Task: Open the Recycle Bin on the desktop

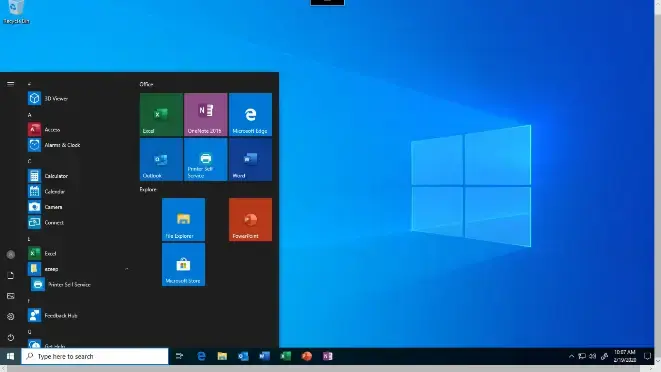Action: (x=16, y=12)
